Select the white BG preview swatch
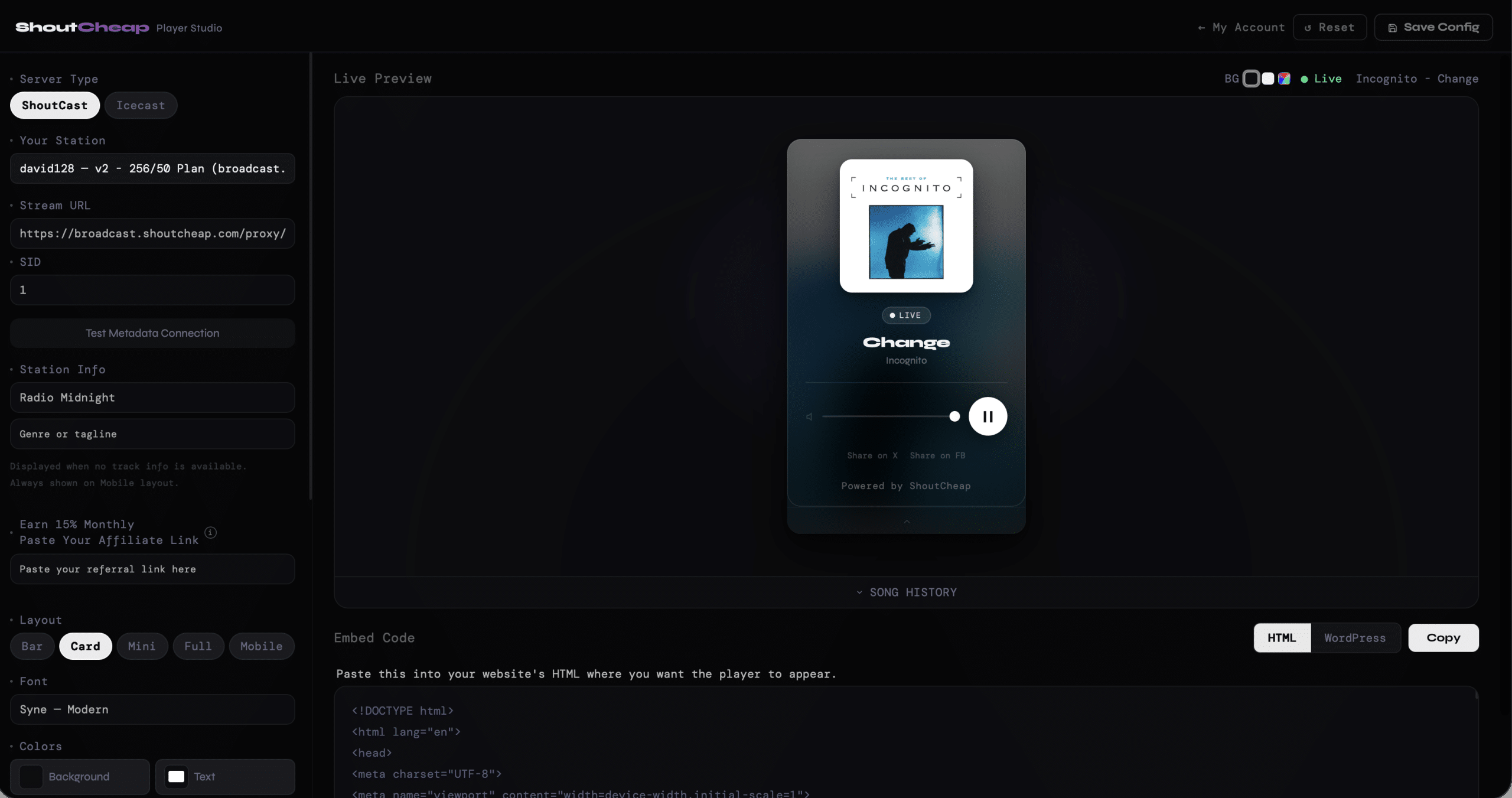This screenshot has width=1512, height=798. [x=1267, y=78]
